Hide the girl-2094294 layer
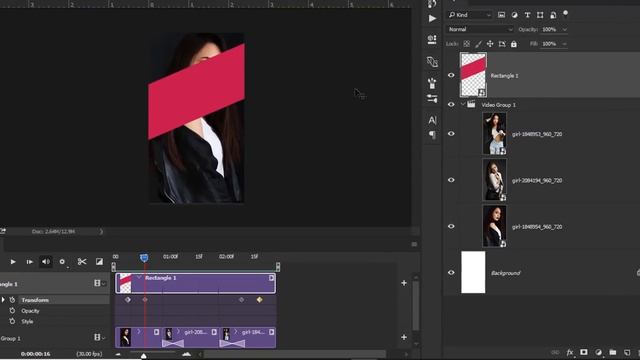The width and height of the screenshot is (640, 360). point(451,180)
